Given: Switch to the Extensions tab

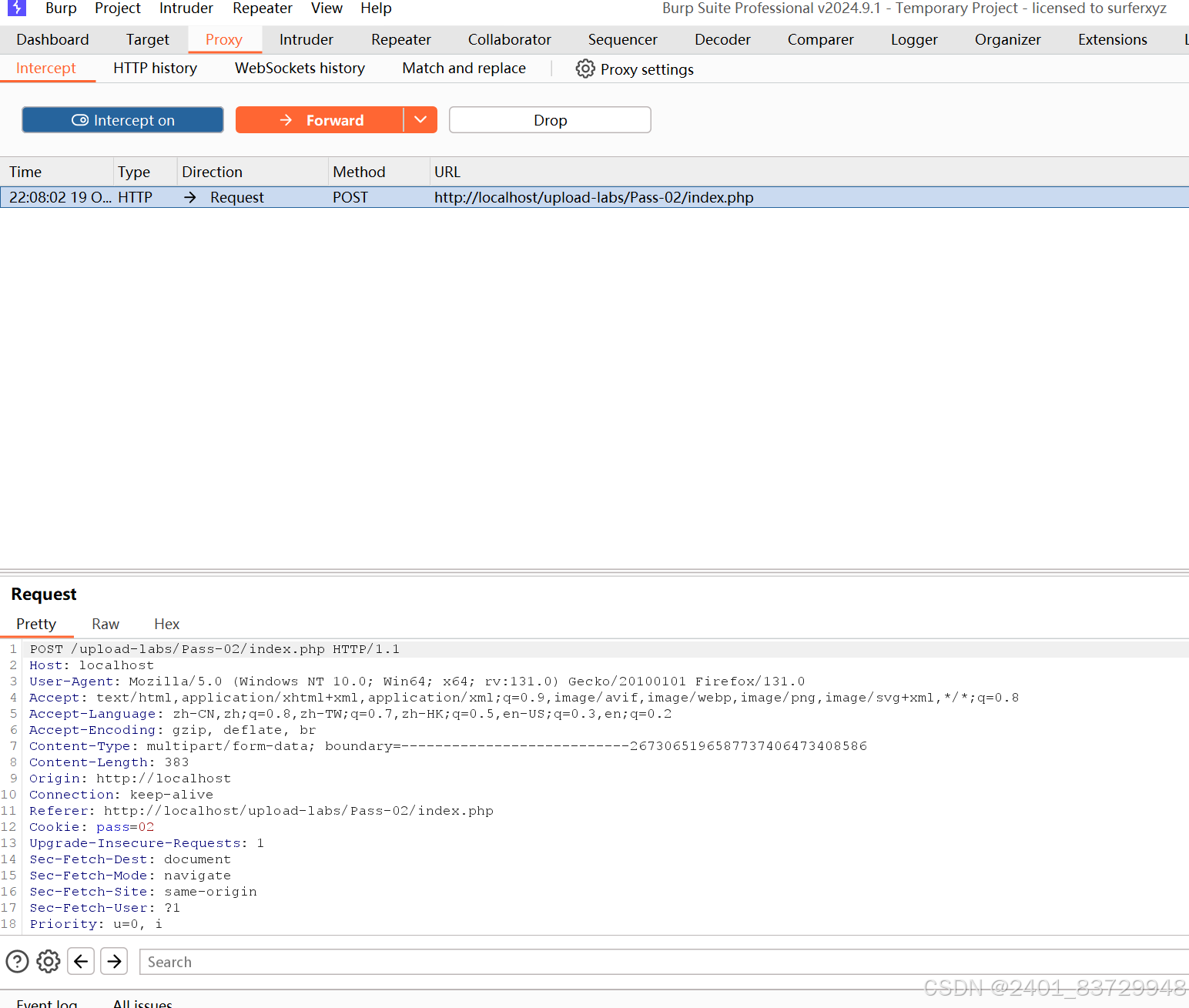Looking at the screenshot, I should point(1113,39).
